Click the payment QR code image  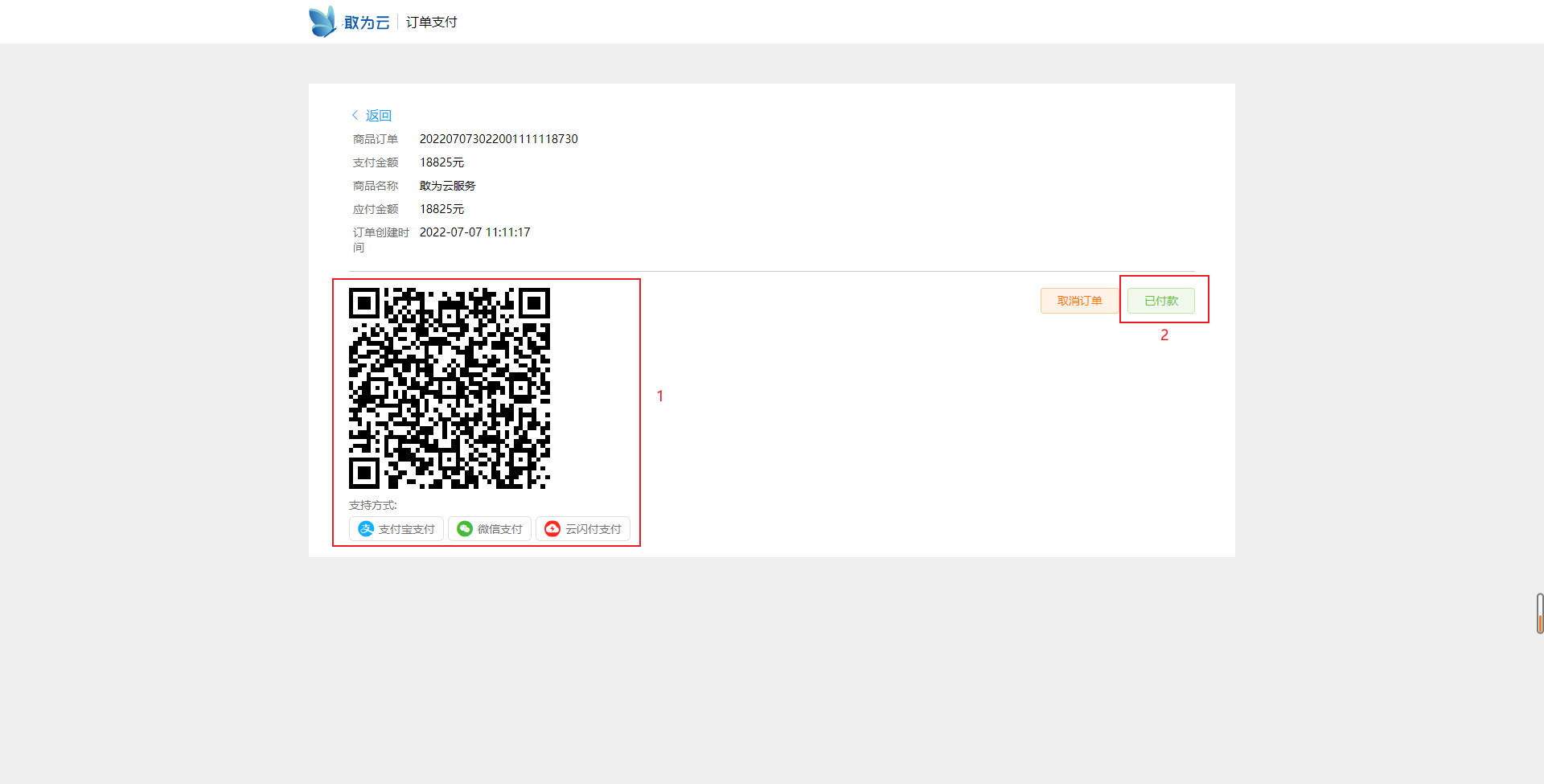click(x=450, y=388)
